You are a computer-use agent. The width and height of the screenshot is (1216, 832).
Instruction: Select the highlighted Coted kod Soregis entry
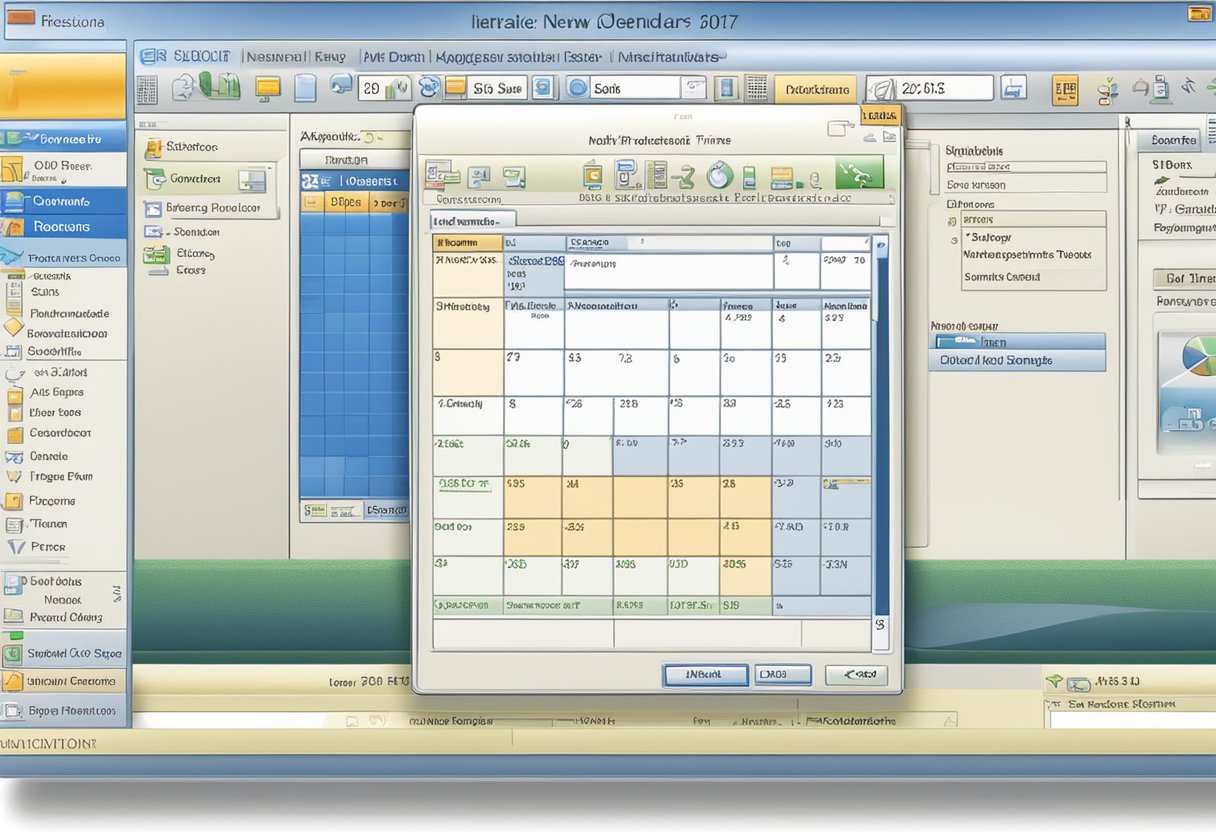(1015, 359)
